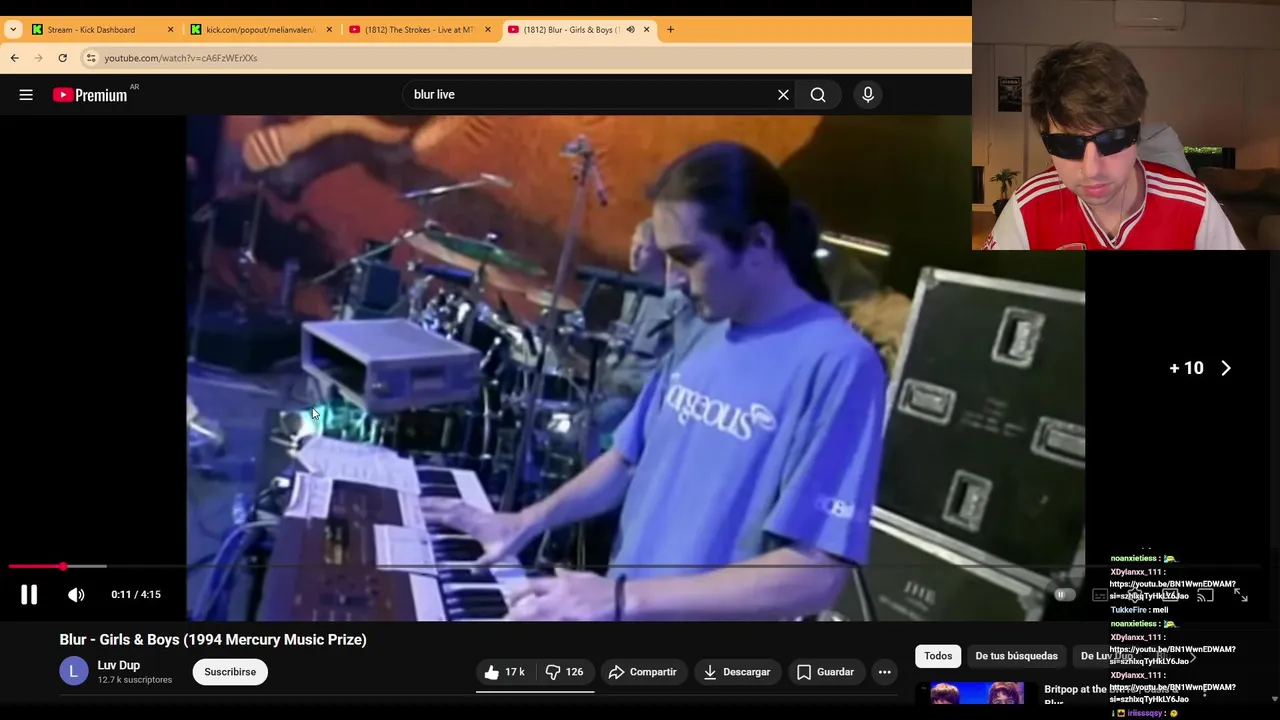Enter fullscreen mode in the player
Screen dimensions: 1280x720
tap(1240, 595)
